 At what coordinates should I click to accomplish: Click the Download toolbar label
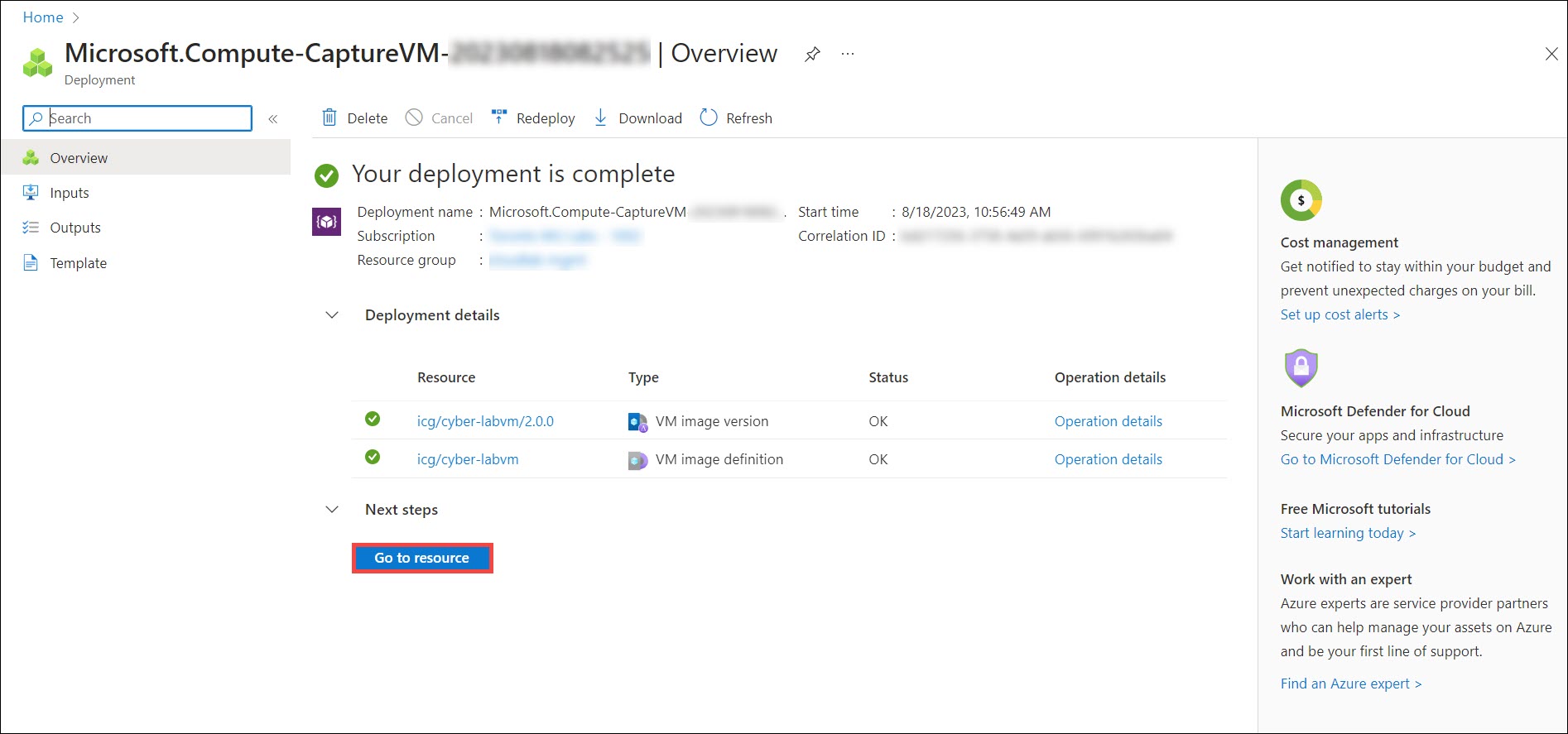651,118
